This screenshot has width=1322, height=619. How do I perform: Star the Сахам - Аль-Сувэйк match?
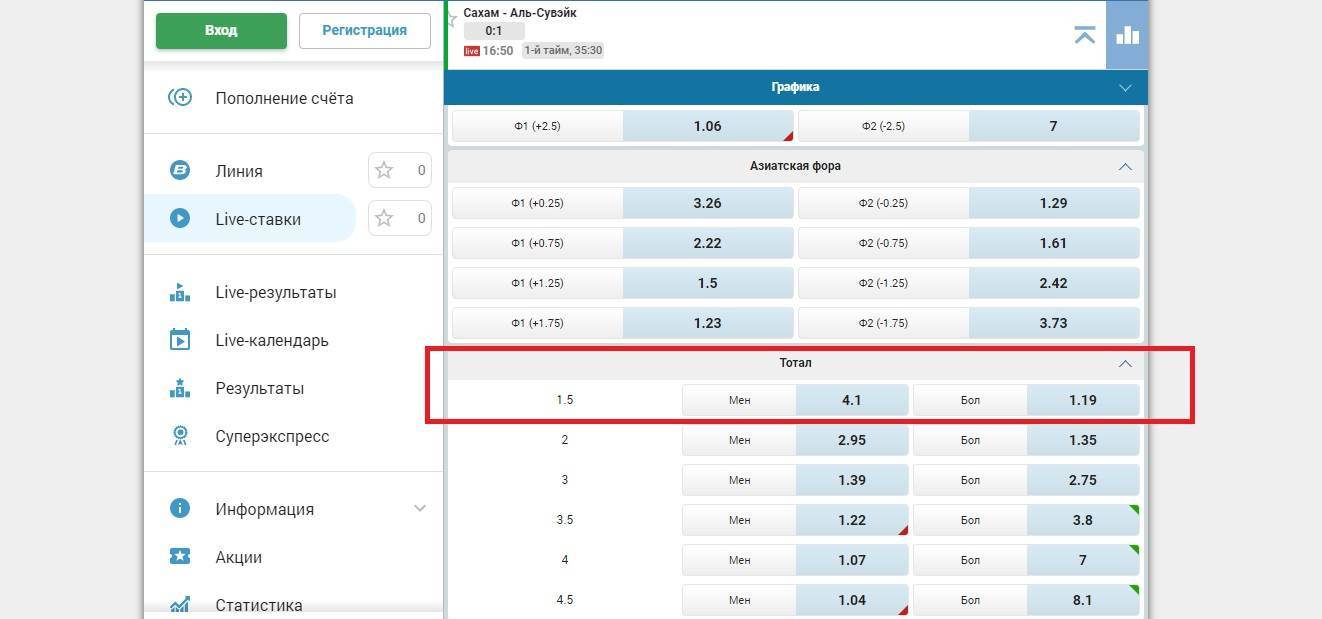[452, 19]
